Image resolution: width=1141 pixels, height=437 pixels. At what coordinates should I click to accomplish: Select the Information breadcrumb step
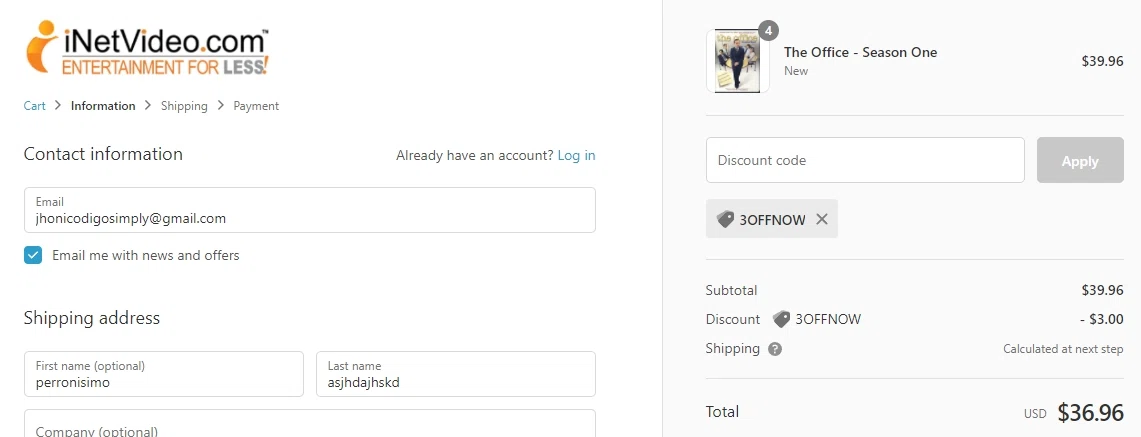tap(103, 106)
